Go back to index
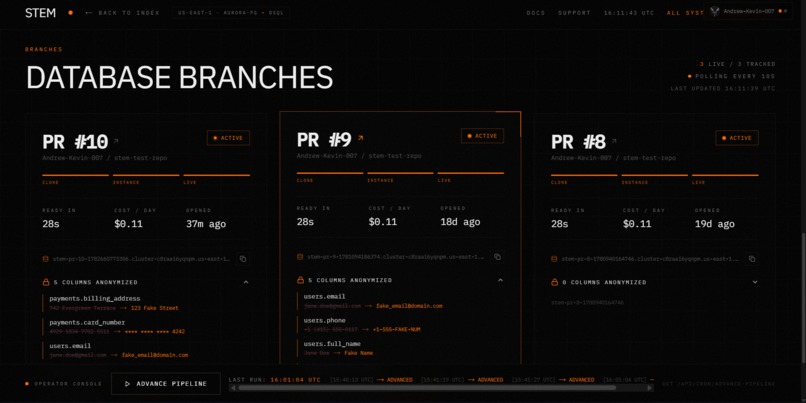The width and height of the screenshot is (806, 403). click(122, 13)
